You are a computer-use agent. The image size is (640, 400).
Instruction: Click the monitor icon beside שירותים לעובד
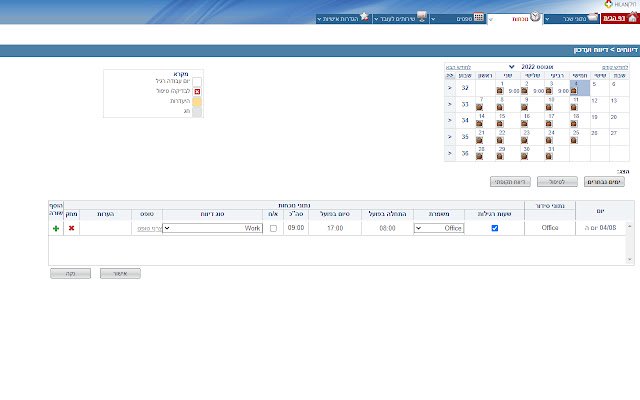tap(422, 17)
